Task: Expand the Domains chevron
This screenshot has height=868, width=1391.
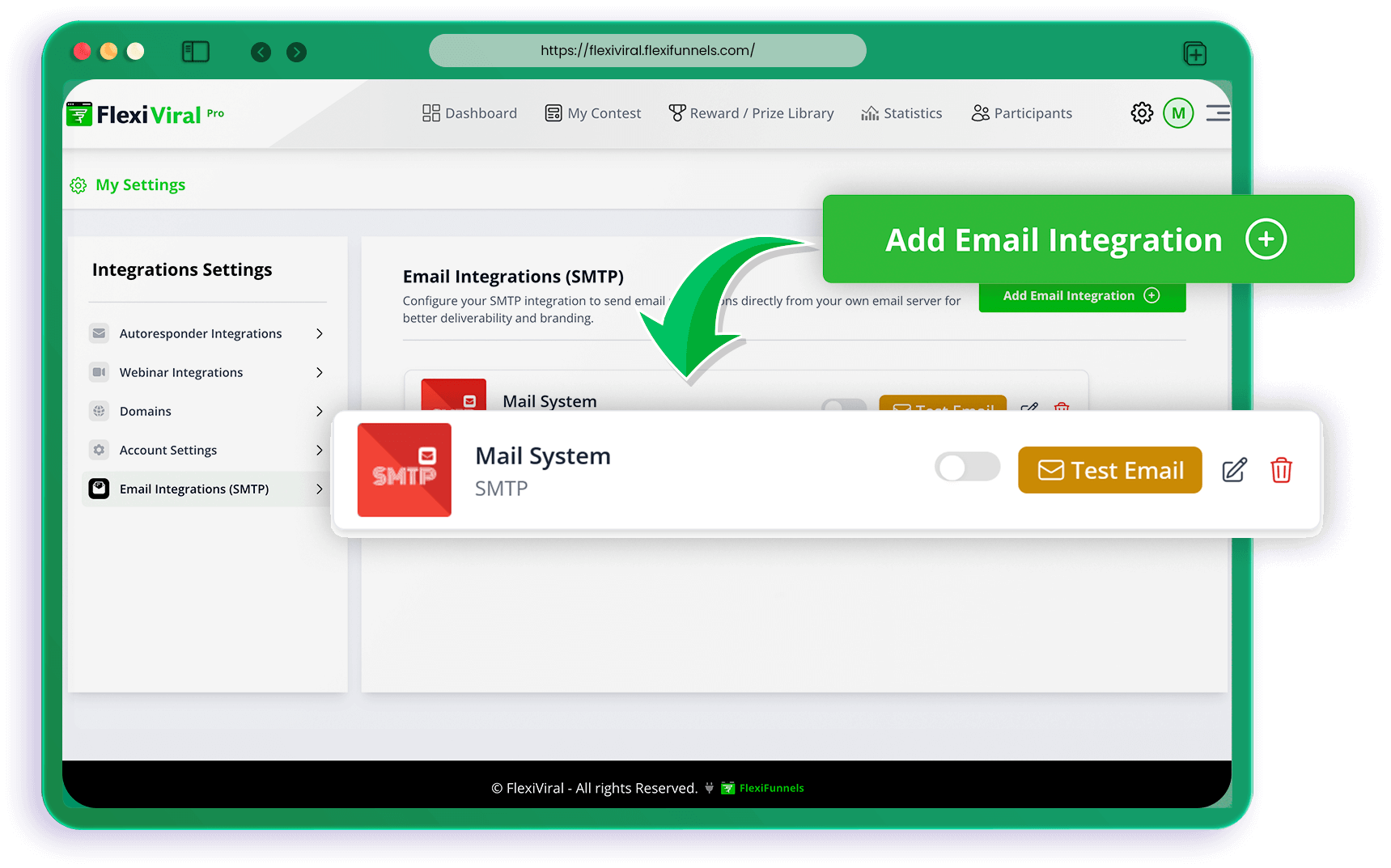Action: click(320, 411)
